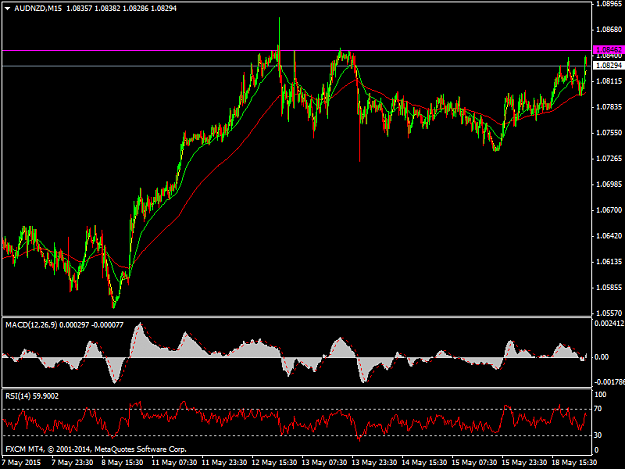Click the 1.06985 price axis value
Image resolution: width=625 pixels, height=469 pixels.
coord(609,184)
